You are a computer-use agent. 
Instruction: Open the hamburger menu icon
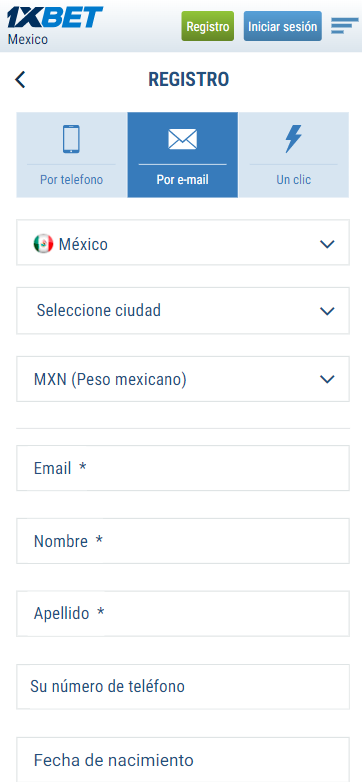tap(345, 26)
